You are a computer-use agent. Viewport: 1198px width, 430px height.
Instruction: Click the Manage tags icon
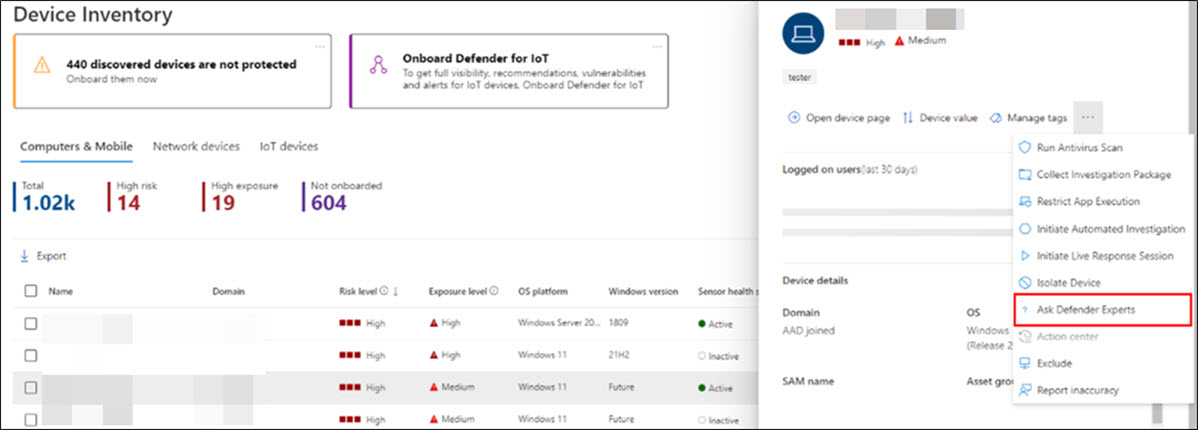click(x=996, y=118)
